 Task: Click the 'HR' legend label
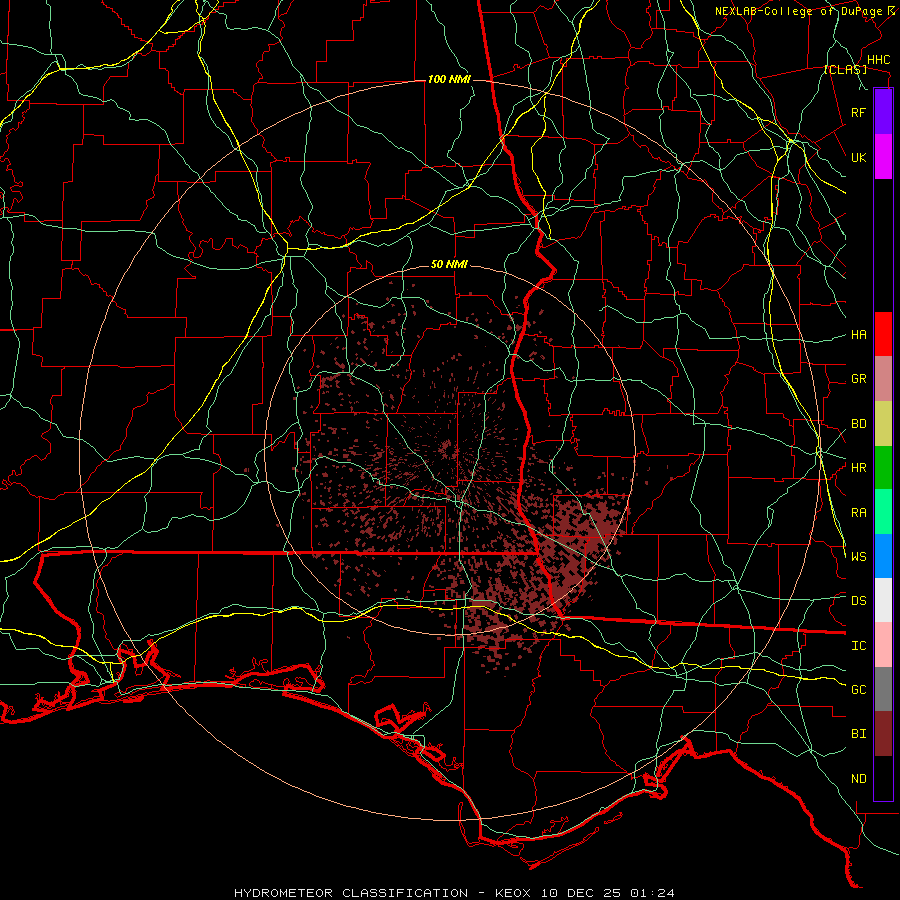pyautogui.click(x=858, y=468)
